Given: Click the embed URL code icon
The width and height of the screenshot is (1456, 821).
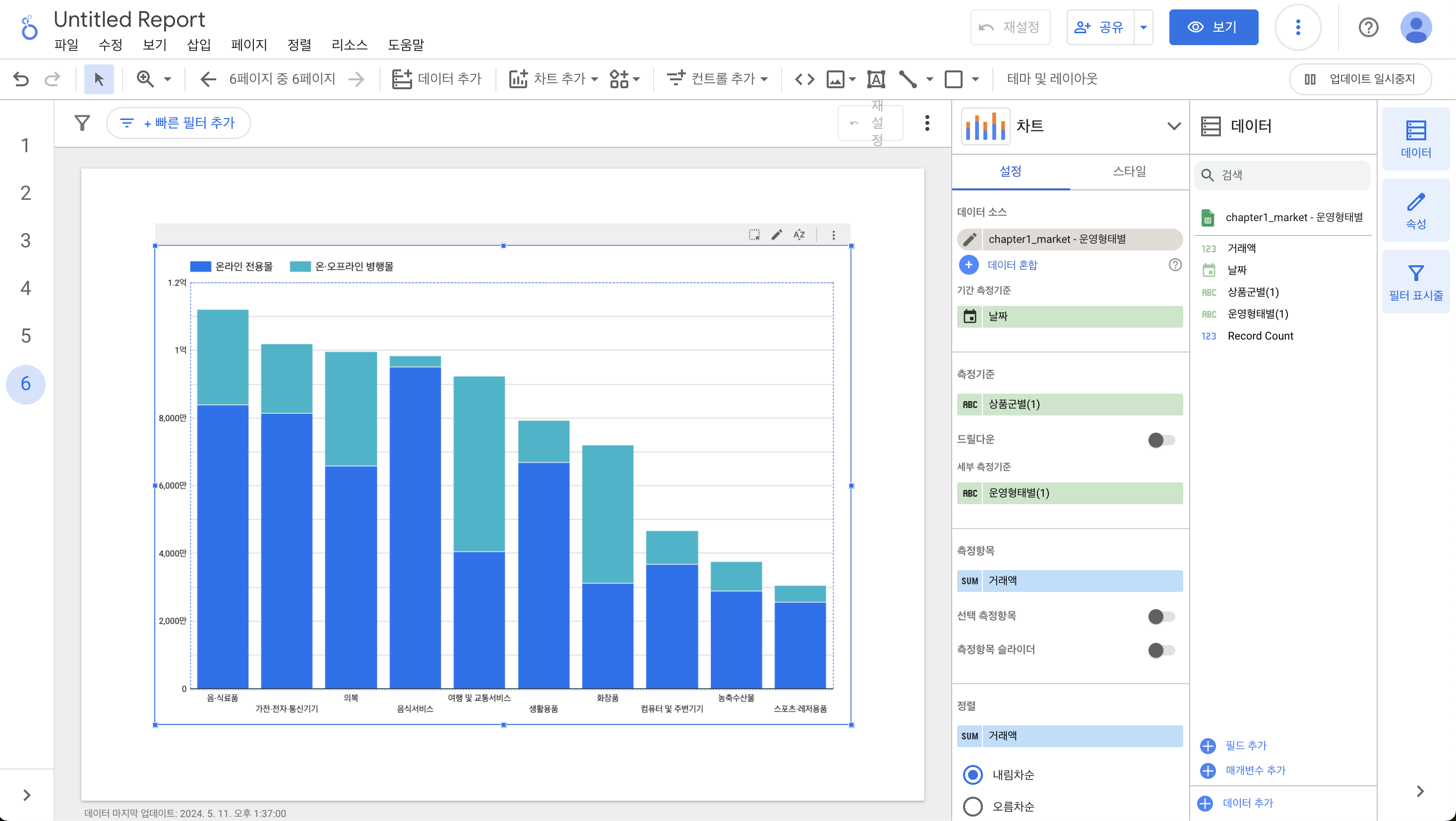Looking at the screenshot, I should click(804, 79).
